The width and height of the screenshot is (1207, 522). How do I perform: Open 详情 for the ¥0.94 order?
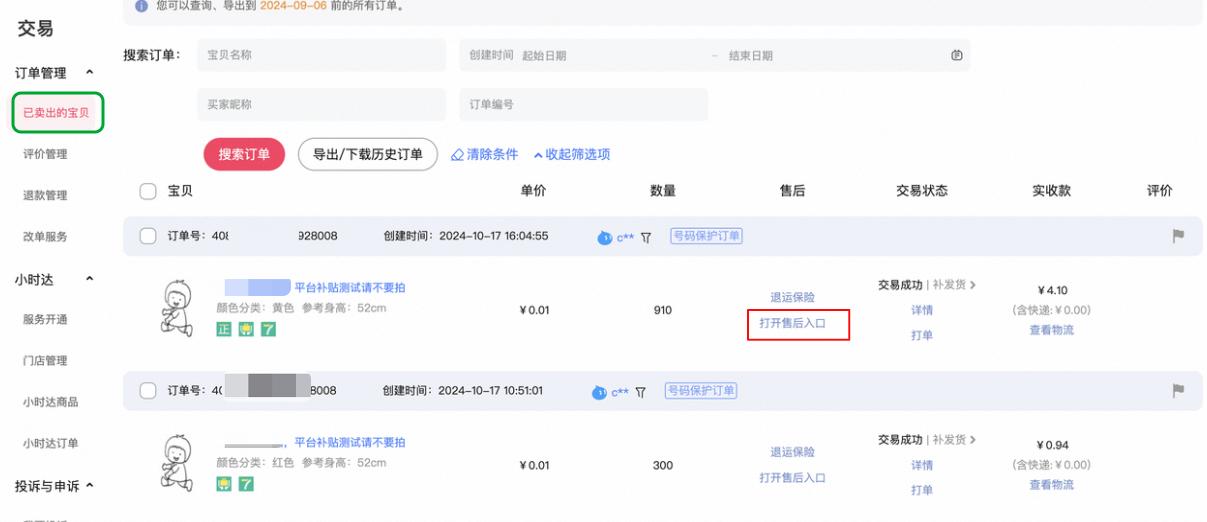(922, 465)
